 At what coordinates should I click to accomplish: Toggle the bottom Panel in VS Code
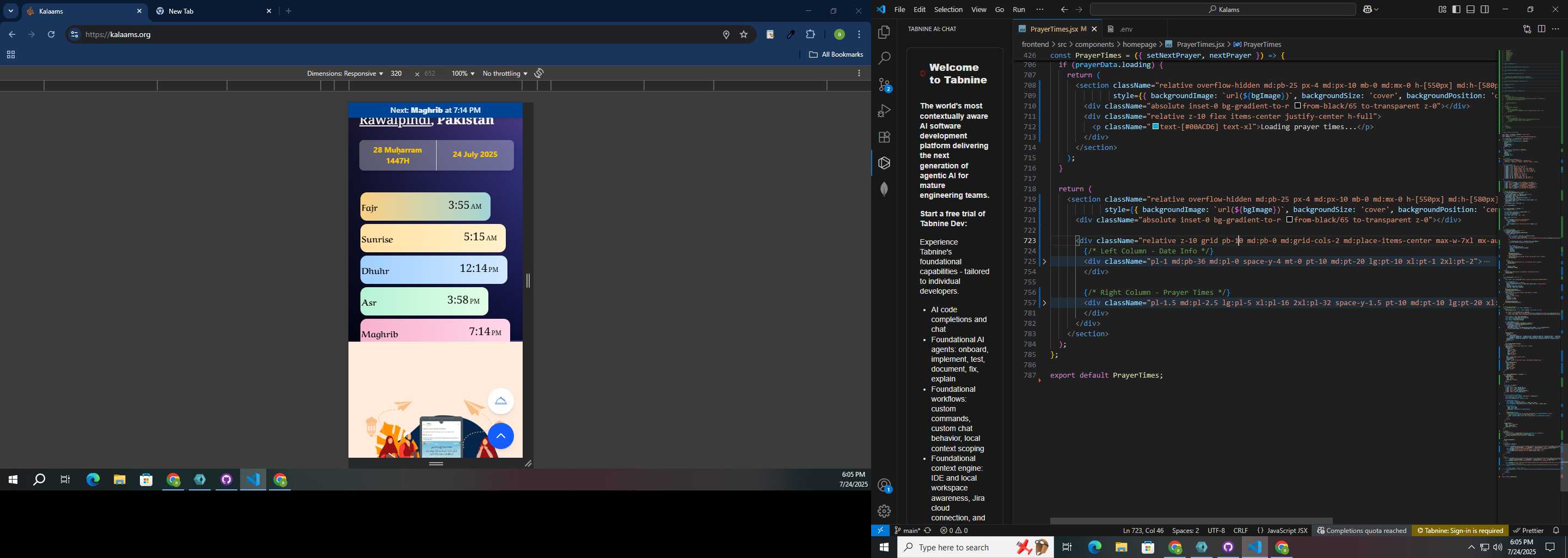(x=1470, y=10)
